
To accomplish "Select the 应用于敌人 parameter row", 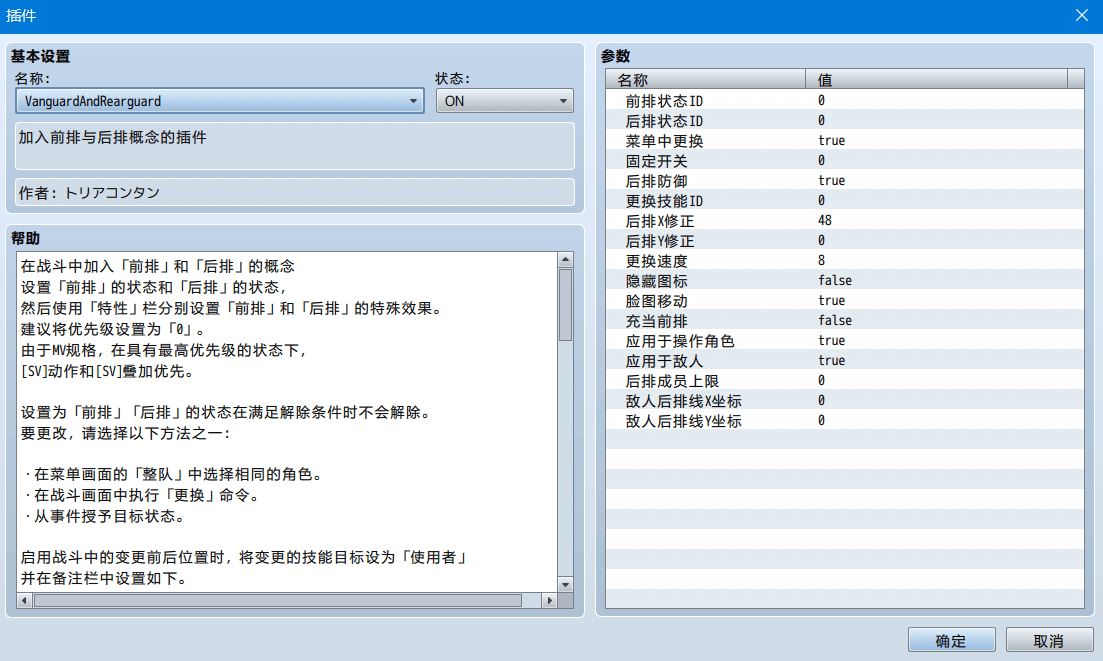I will pyautogui.click(x=845, y=361).
